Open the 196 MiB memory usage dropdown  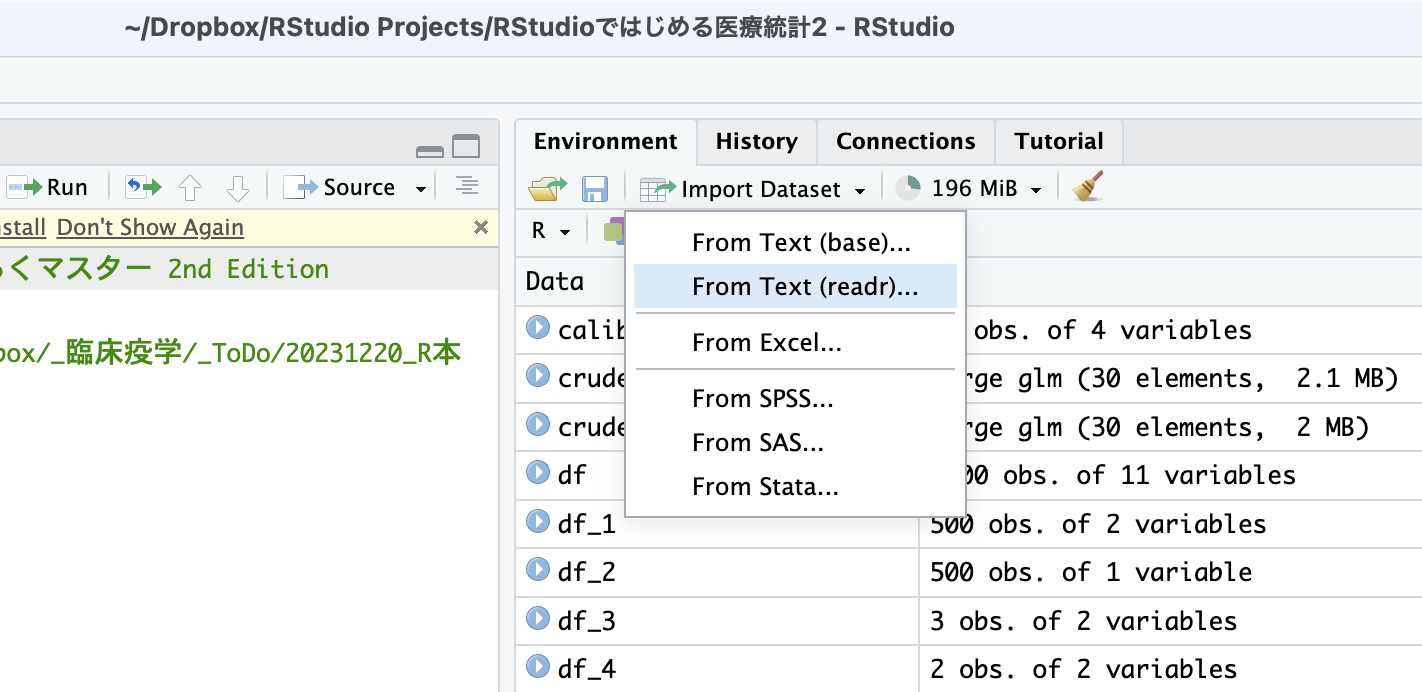1036,189
